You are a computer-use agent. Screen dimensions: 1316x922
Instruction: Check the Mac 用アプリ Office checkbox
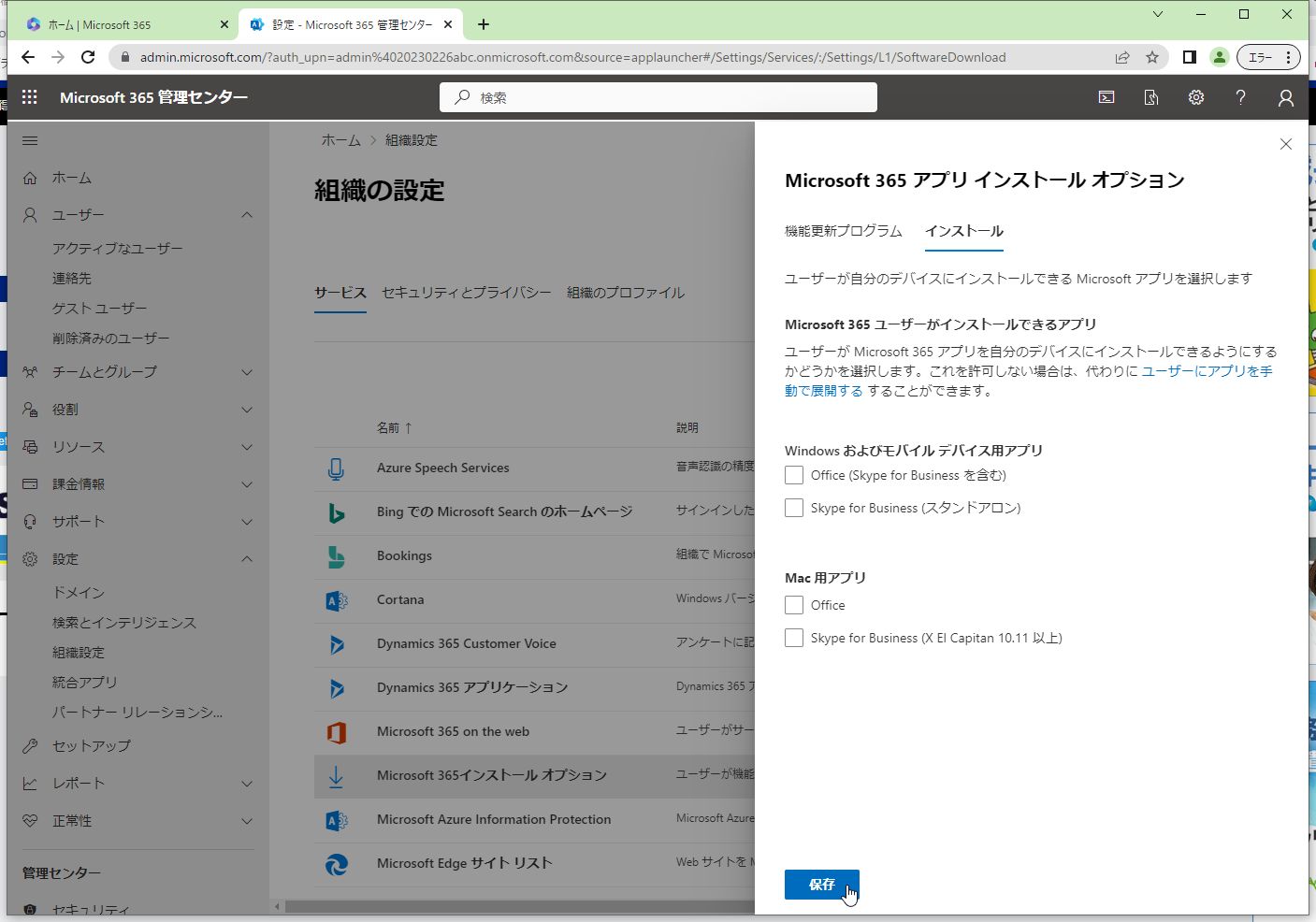pos(794,605)
